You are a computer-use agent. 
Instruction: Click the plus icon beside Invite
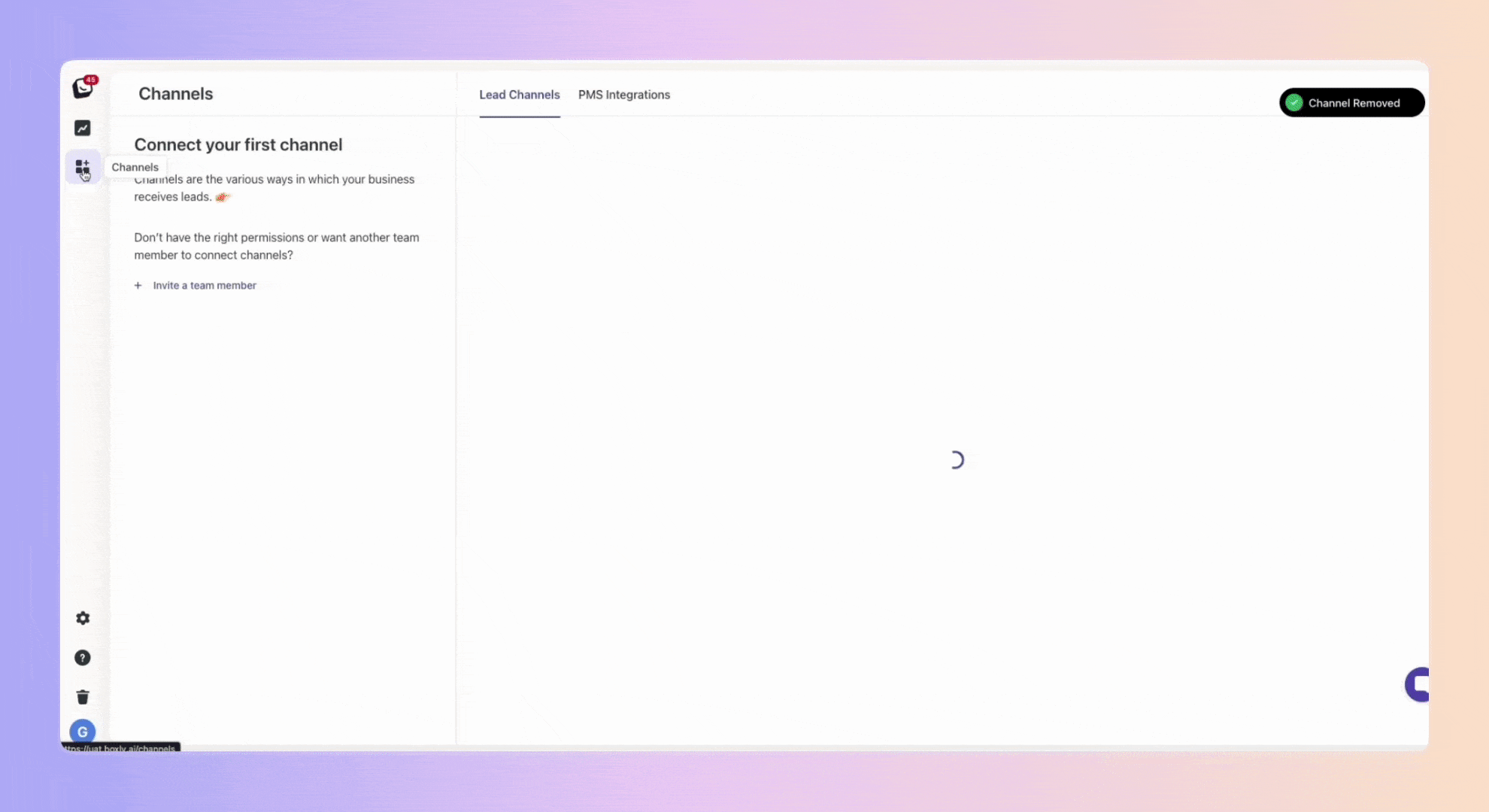tap(138, 286)
